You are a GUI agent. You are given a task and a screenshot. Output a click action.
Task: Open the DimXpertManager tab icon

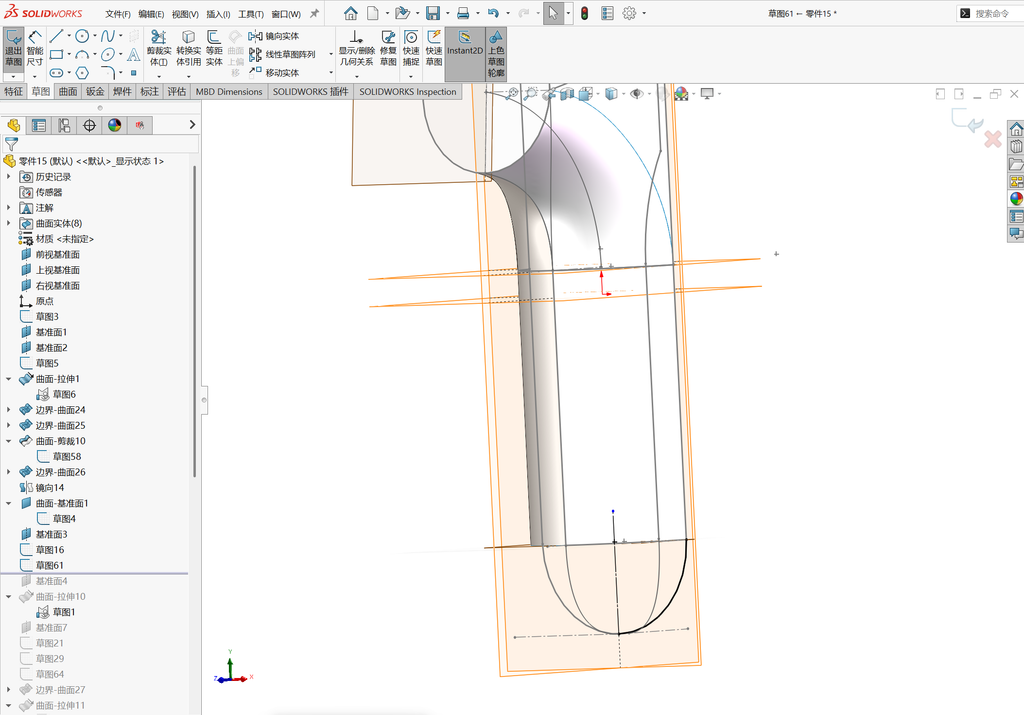pyautogui.click(x=89, y=125)
